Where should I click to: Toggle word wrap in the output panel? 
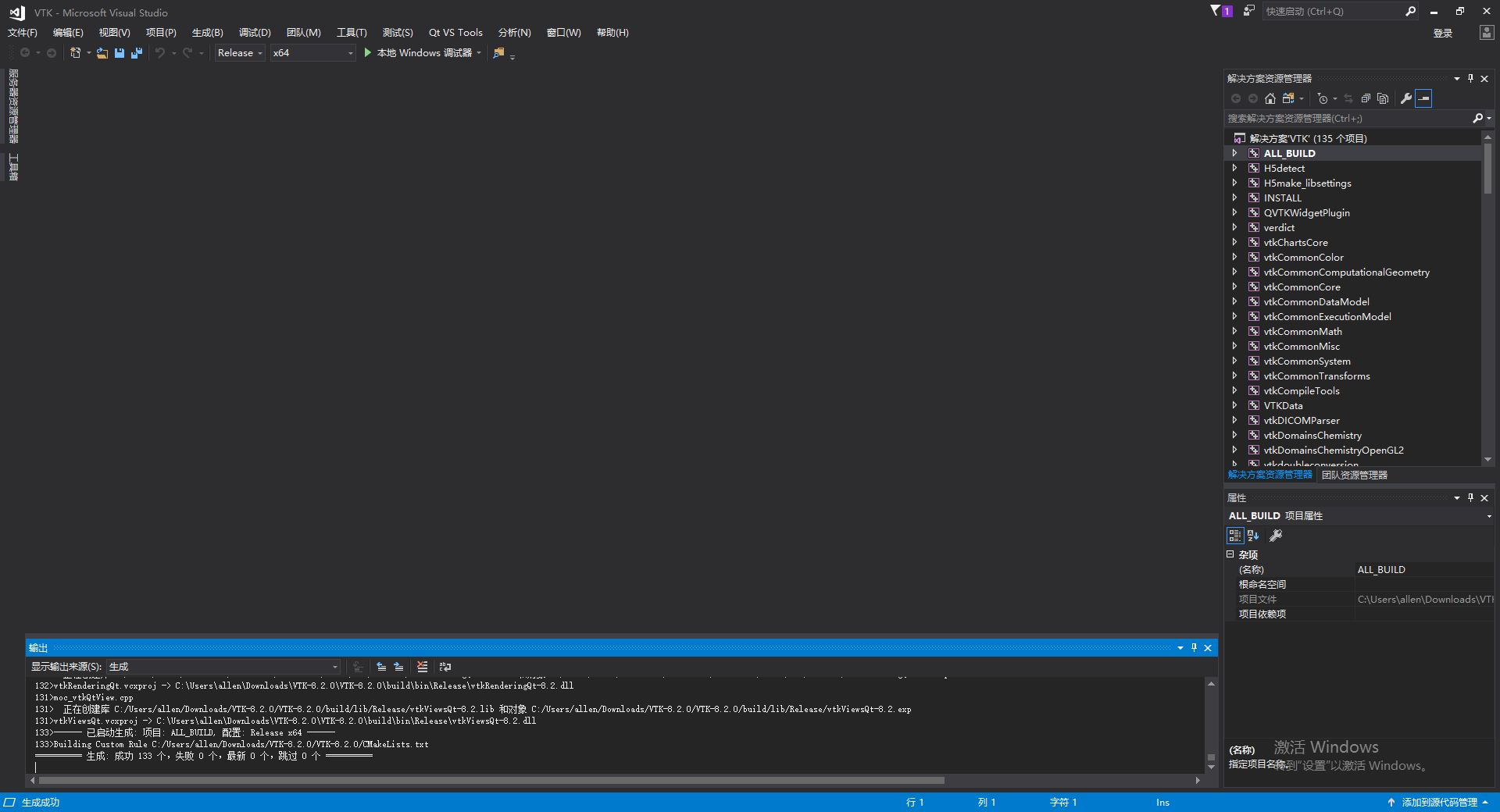(445, 667)
